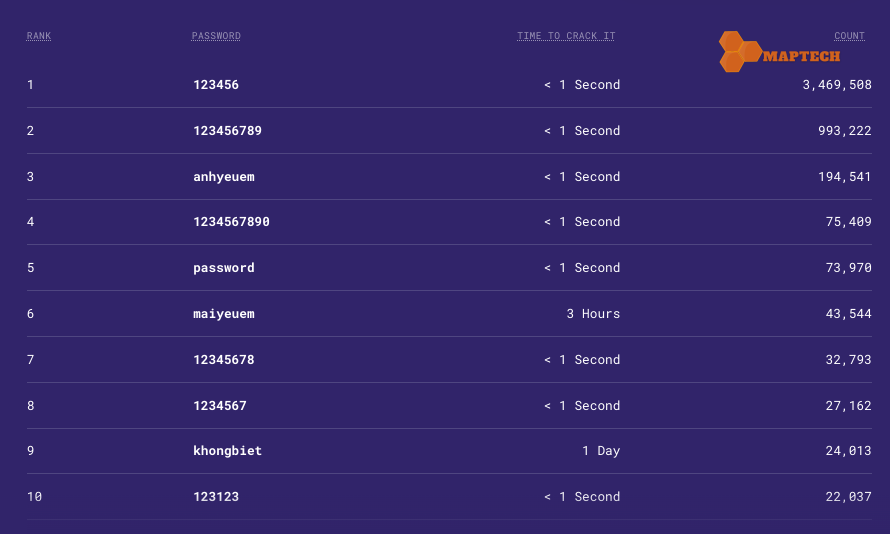Click the 3,469,508 count value
This screenshot has height=534, width=890.
(x=837, y=85)
